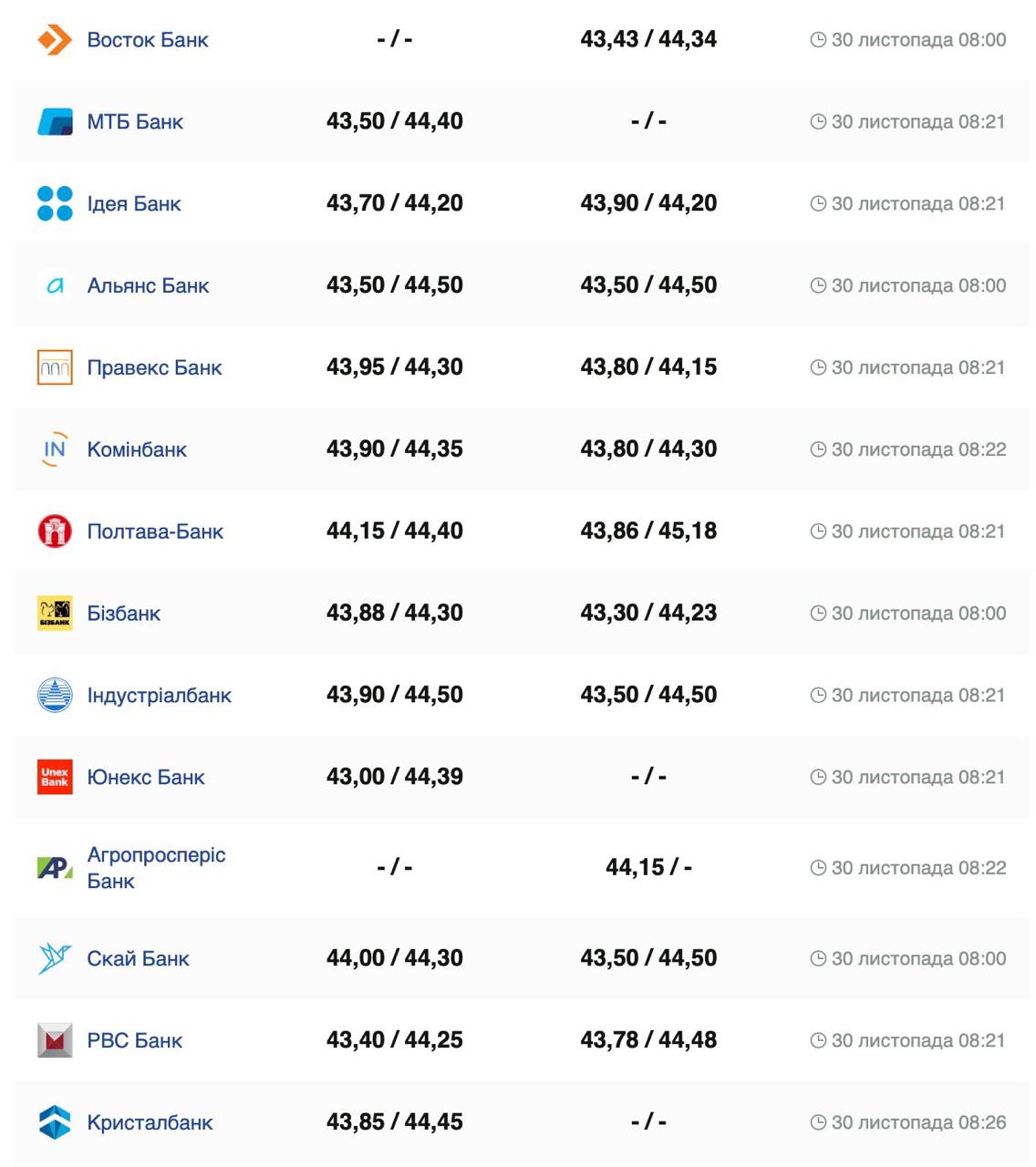This screenshot has height=1167, width=1036.
Task: Click the Комінбанк IN logo
Action: tap(55, 449)
